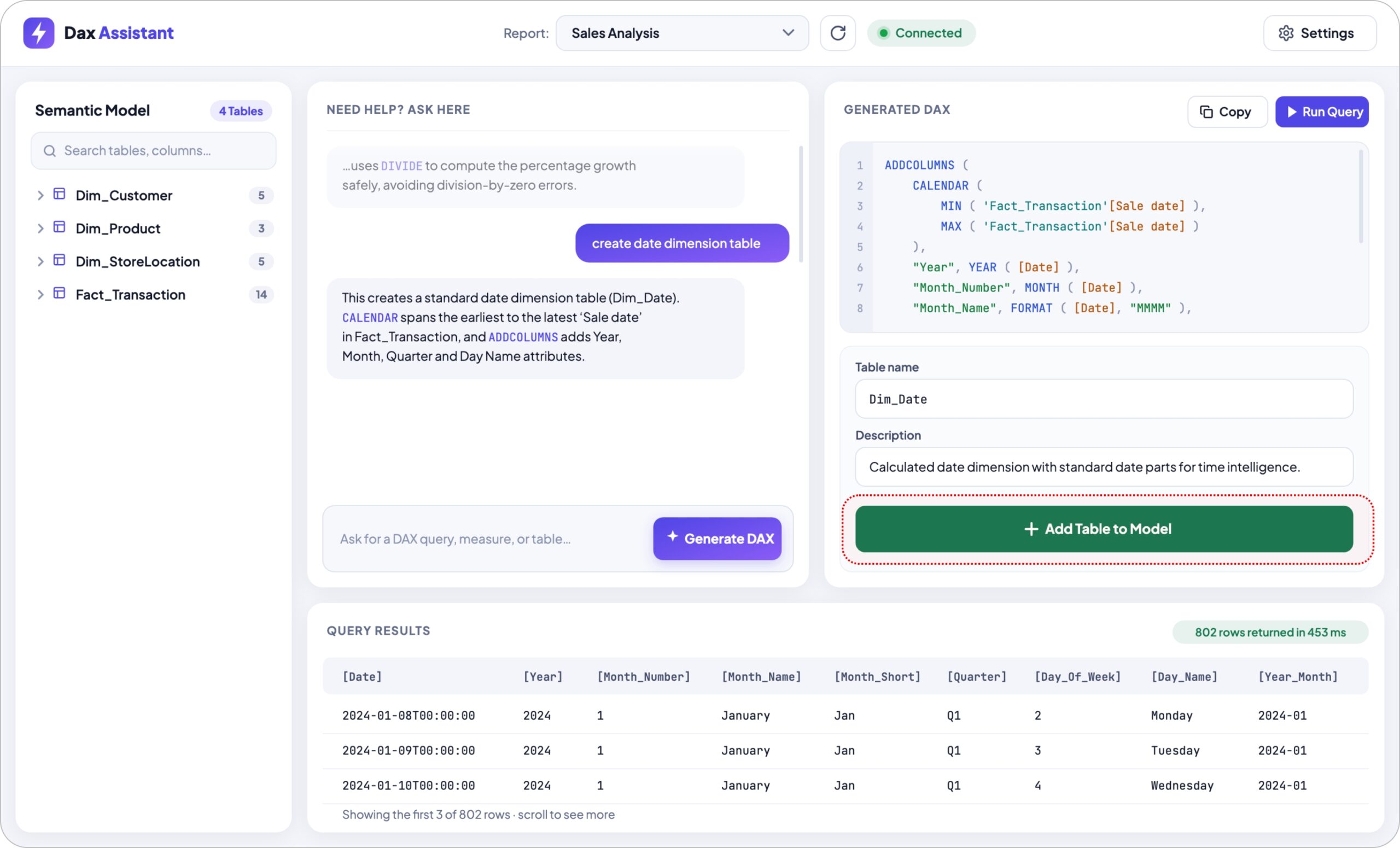
Task: Click the Dim_Product table icon
Action: tap(59, 227)
